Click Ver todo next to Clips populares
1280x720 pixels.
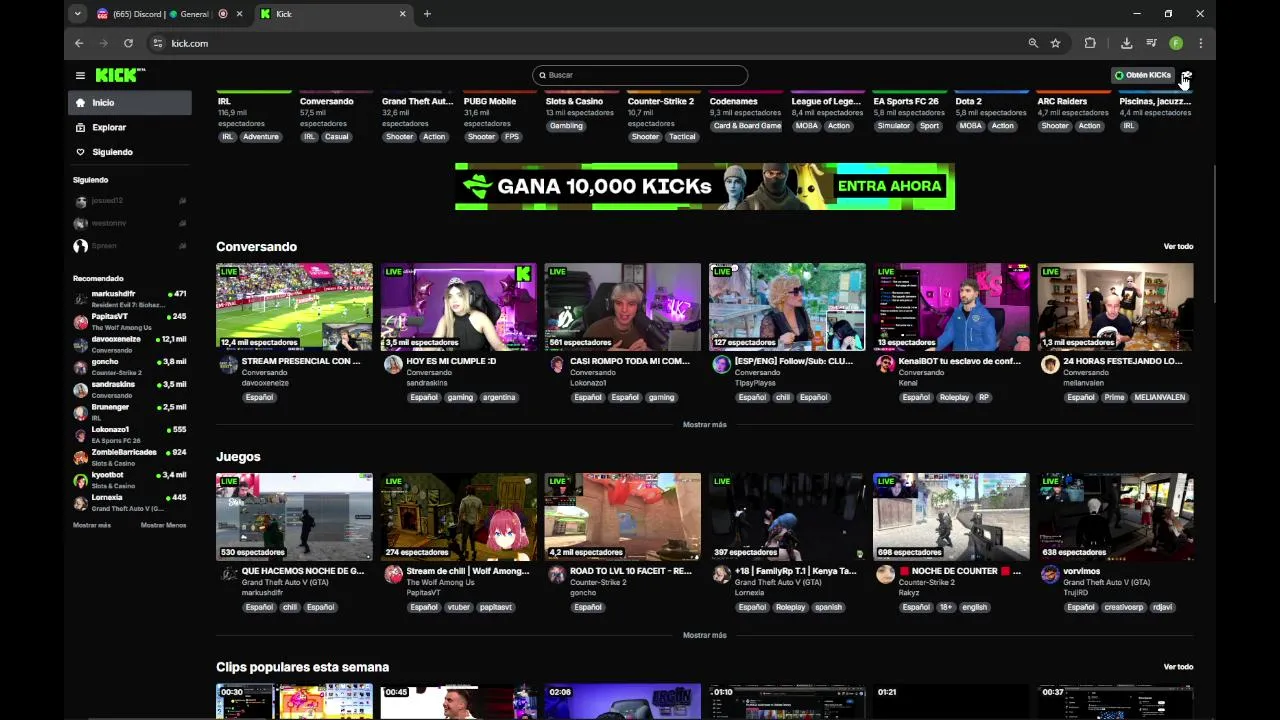point(1178,667)
